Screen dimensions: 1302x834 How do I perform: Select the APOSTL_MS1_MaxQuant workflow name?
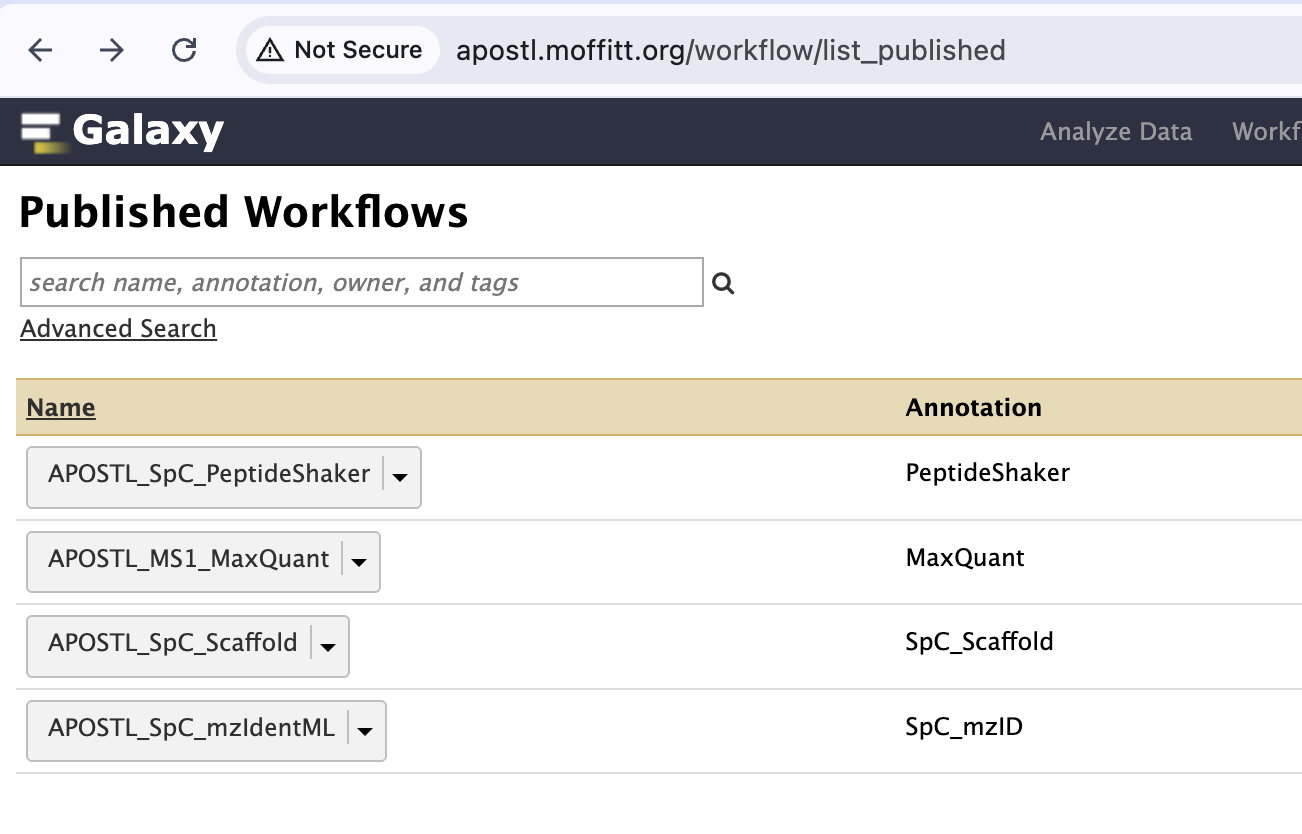188,559
